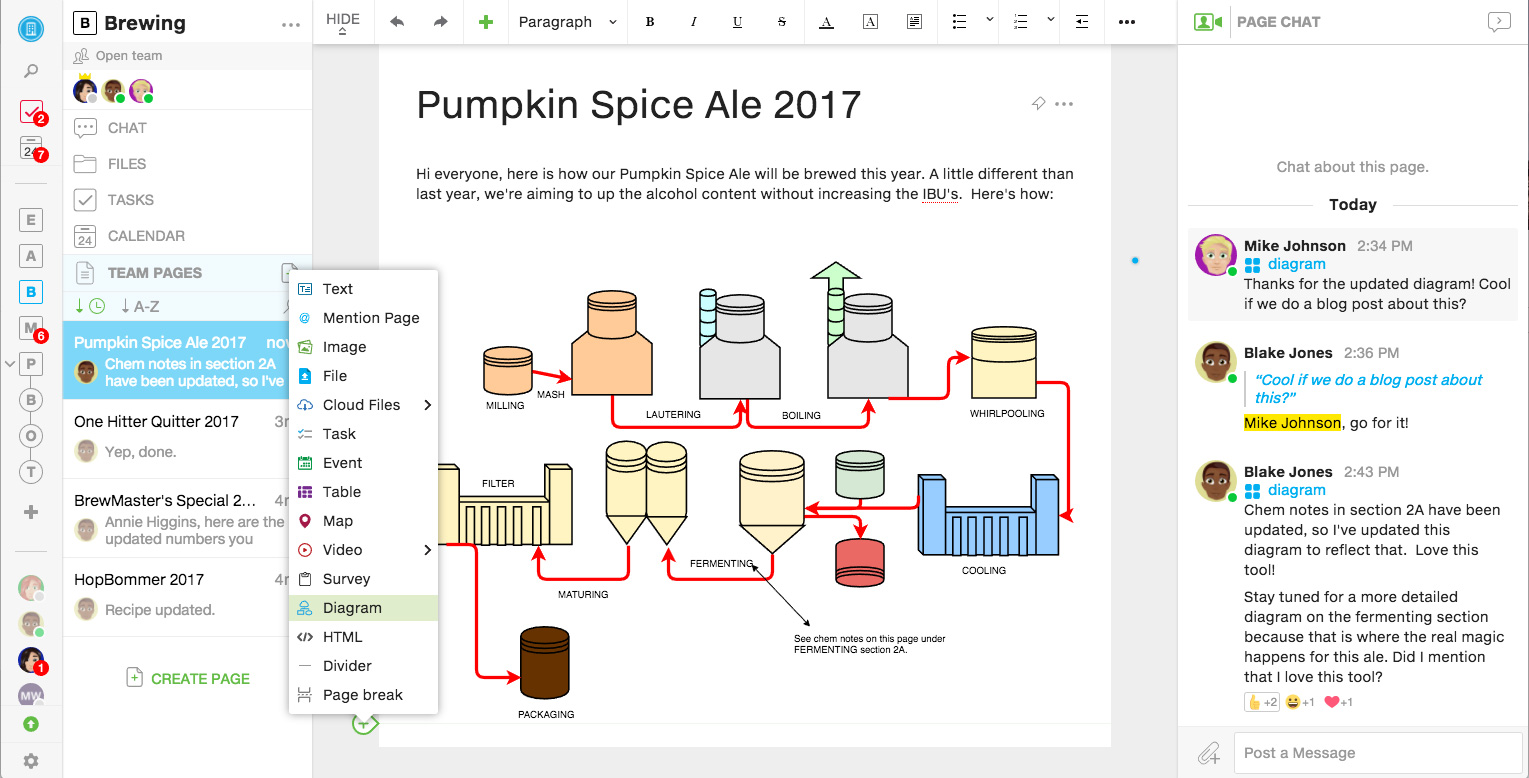1529x778 pixels.
Task: Click the paperclip attach file icon
Action: tap(1209, 753)
